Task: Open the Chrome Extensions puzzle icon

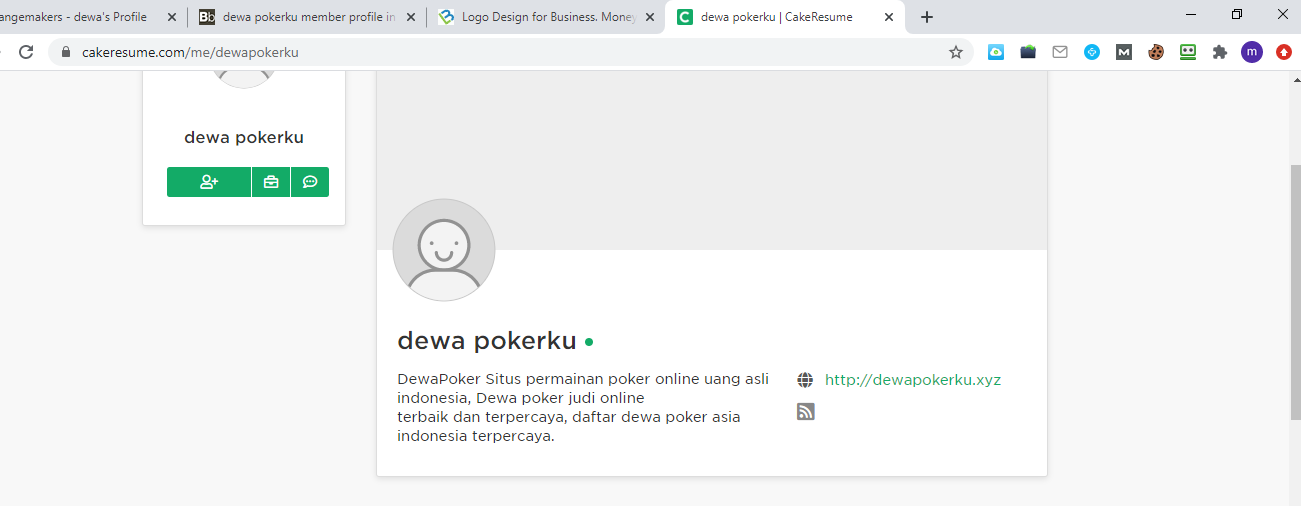Action: click(1219, 52)
